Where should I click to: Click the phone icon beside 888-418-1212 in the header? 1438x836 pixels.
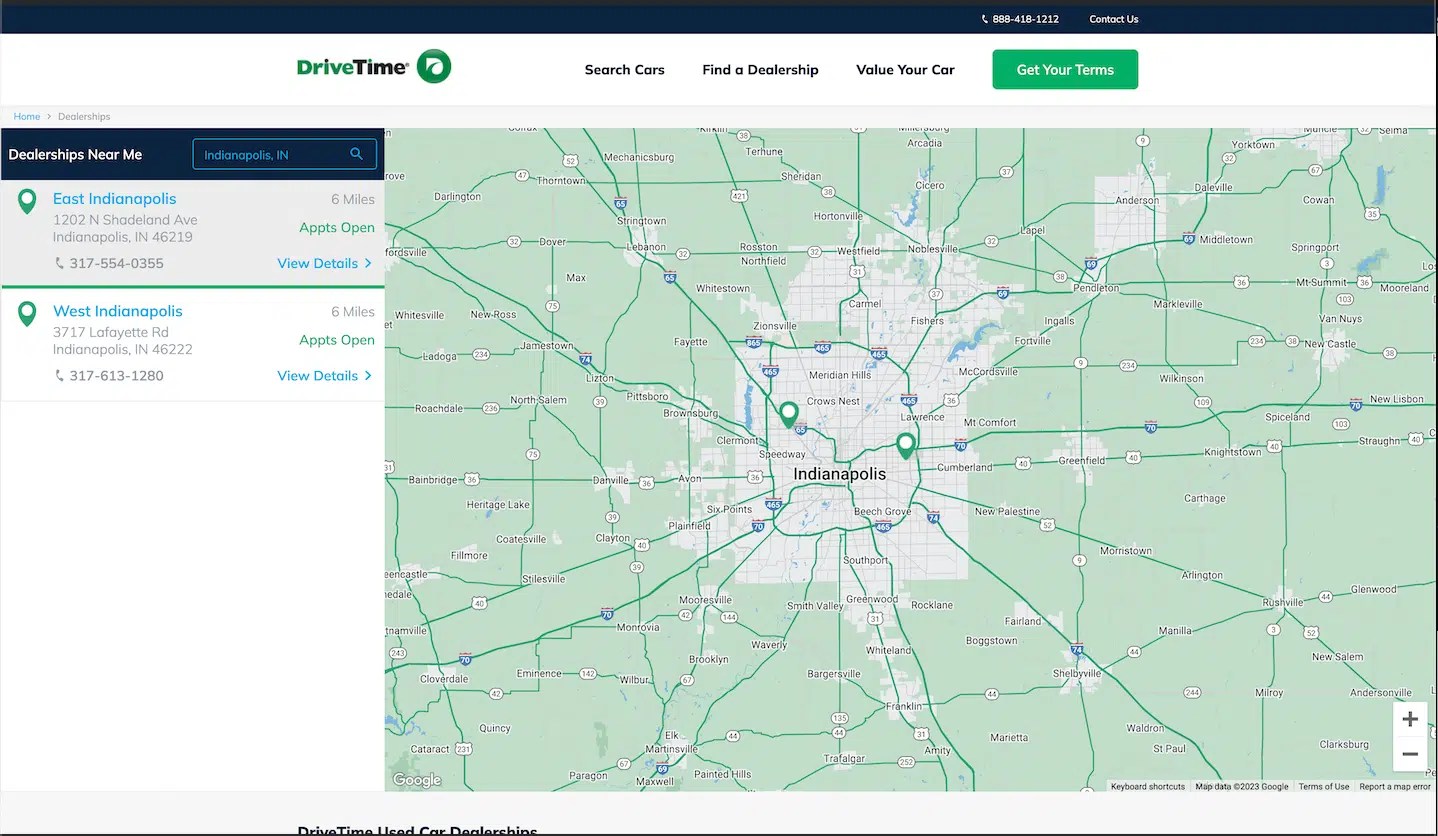click(x=983, y=18)
